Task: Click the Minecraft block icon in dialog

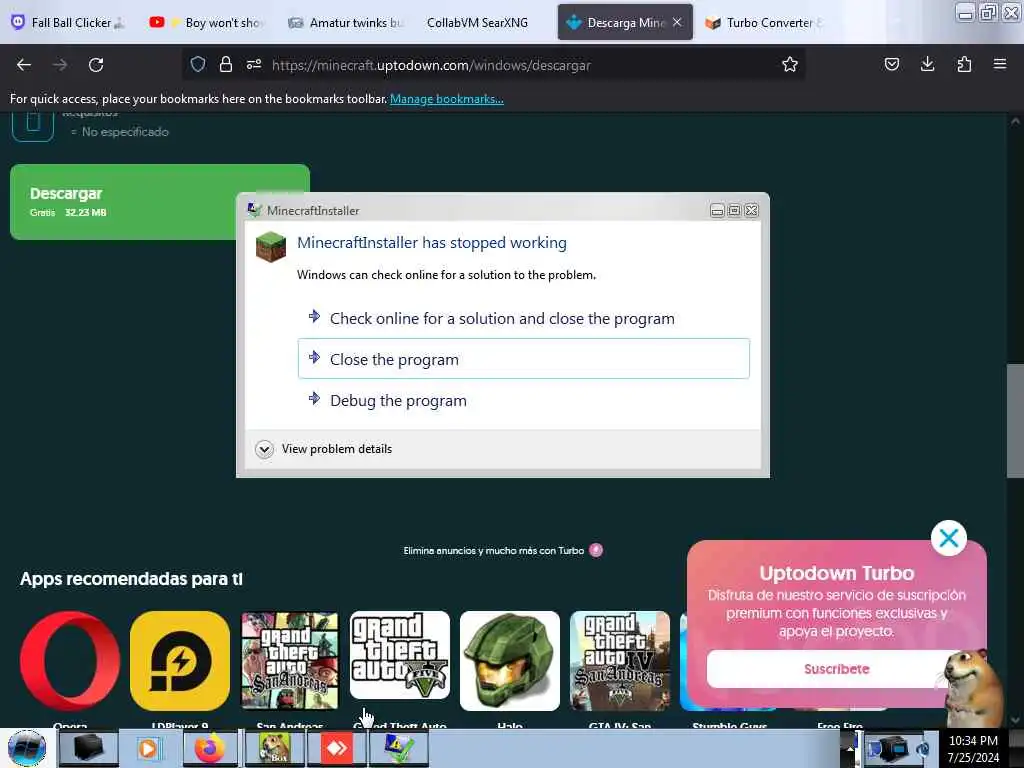Action: coord(270,246)
